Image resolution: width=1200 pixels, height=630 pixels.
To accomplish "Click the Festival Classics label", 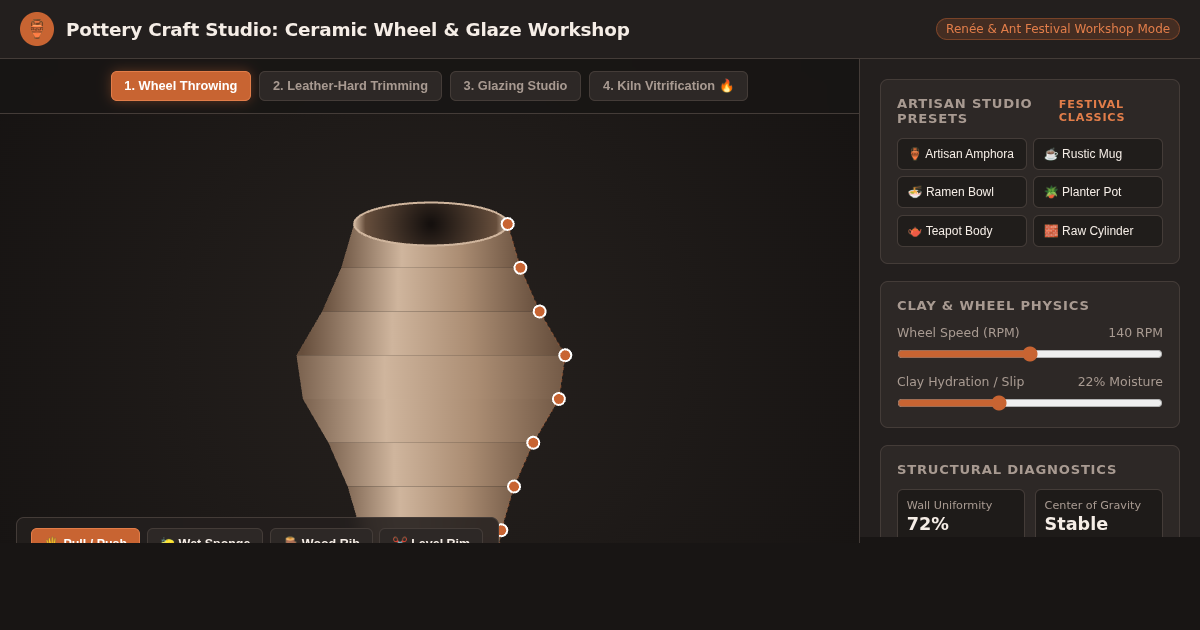I will pyautogui.click(x=1092, y=111).
